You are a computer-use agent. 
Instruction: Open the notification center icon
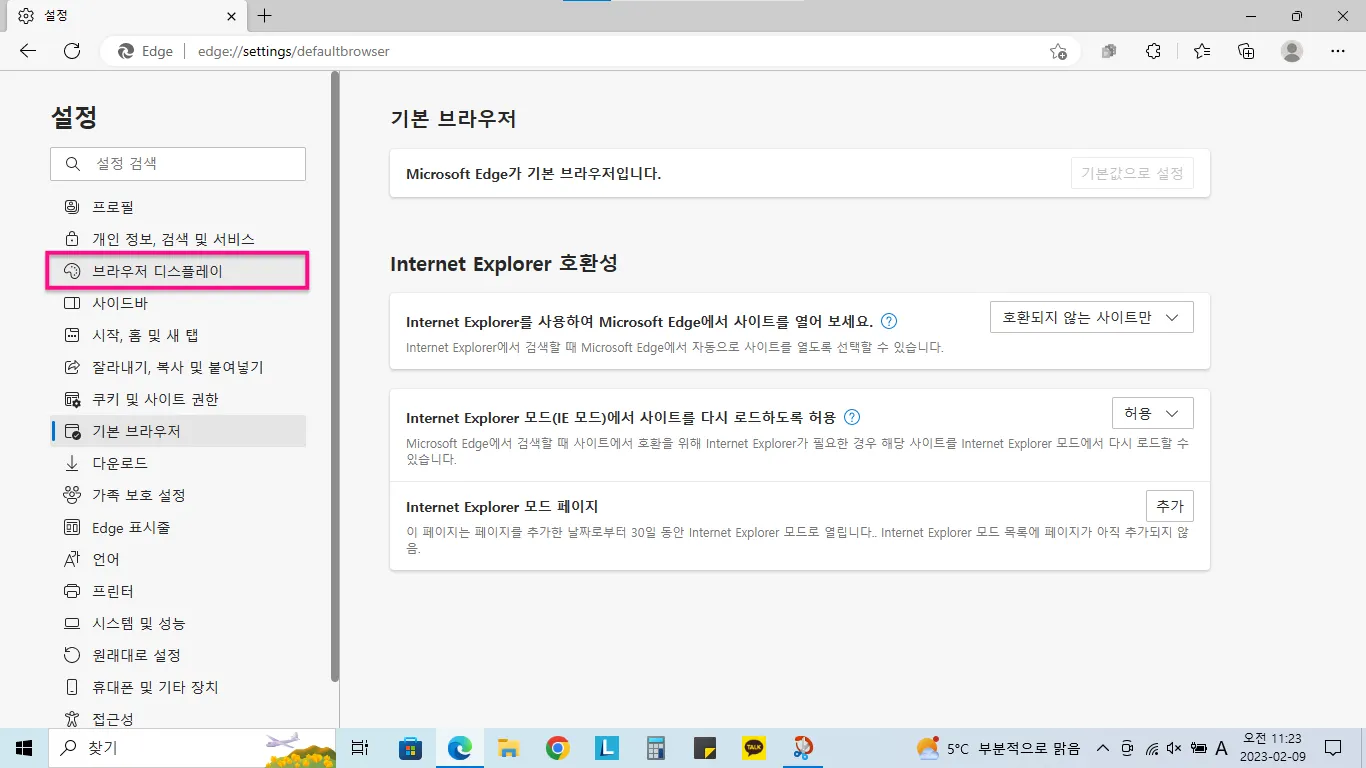(1333, 748)
